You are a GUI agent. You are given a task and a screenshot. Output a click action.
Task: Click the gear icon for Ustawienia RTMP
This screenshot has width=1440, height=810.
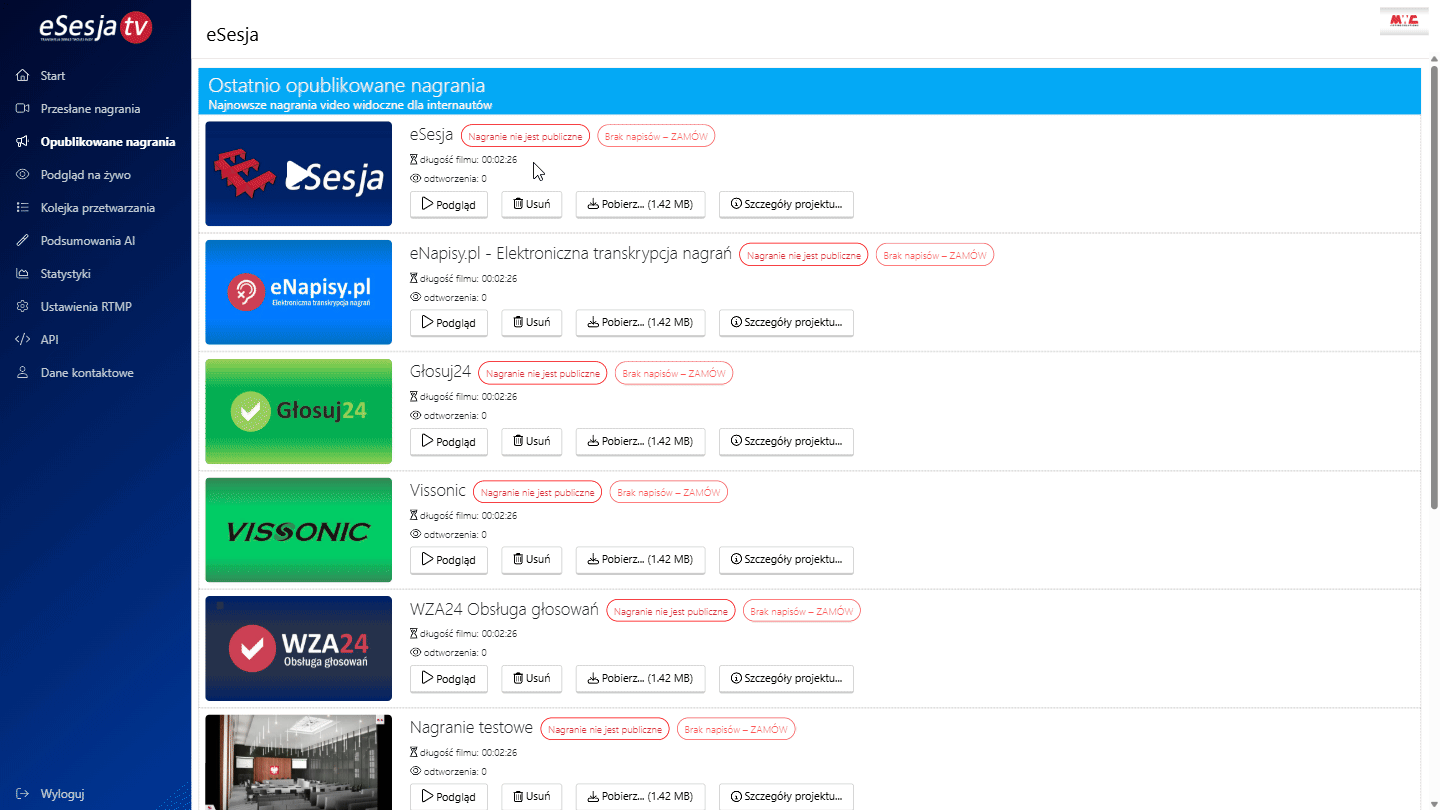(22, 307)
